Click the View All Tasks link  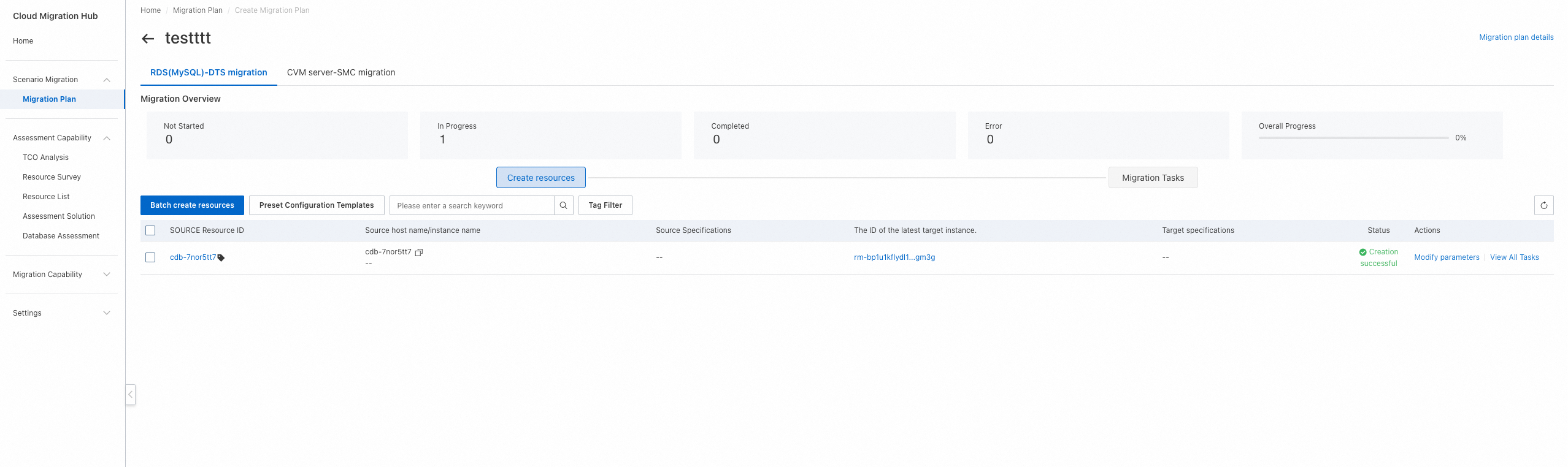pos(1515,257)
